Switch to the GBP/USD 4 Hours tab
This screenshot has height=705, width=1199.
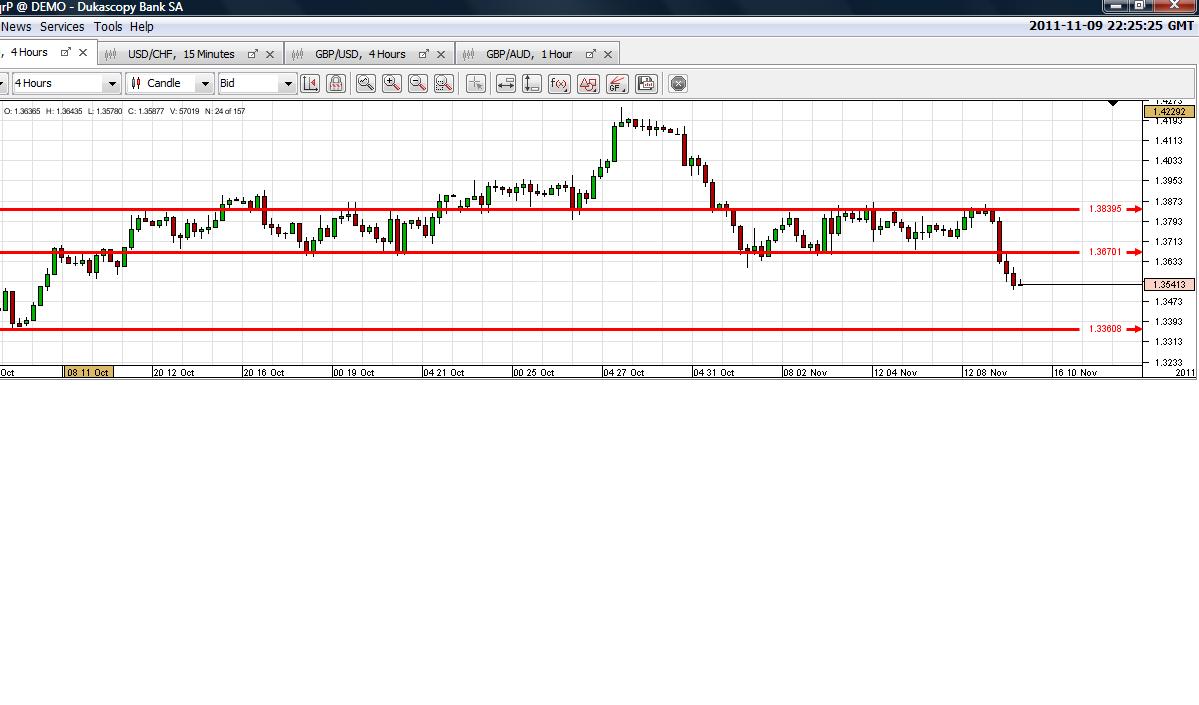pos(360,54)
